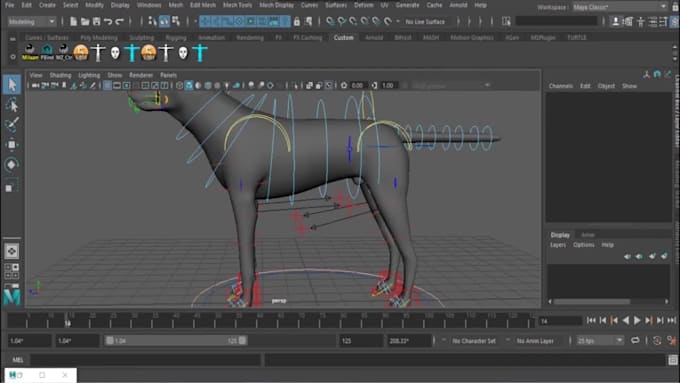Screen dimensions: 680x383
Task: Open the No Character Set dropdown
Action: [x=474, y=341]
